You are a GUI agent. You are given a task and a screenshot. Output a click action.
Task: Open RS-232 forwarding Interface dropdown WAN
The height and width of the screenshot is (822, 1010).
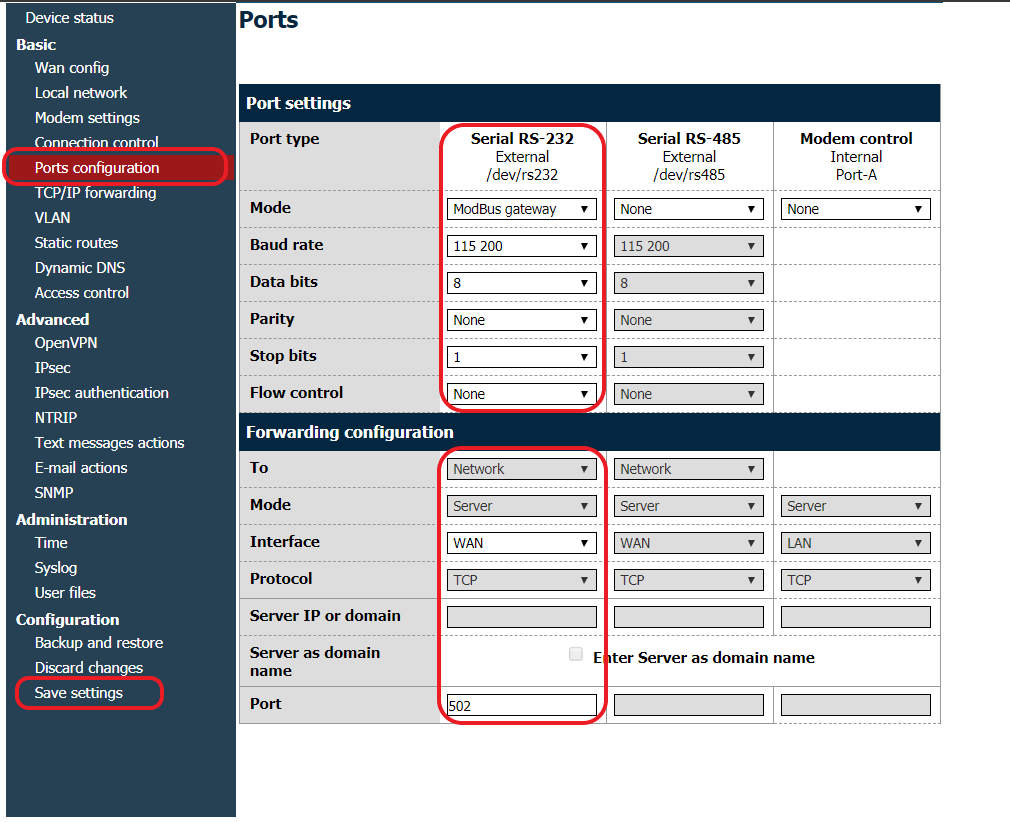[522, 543]
